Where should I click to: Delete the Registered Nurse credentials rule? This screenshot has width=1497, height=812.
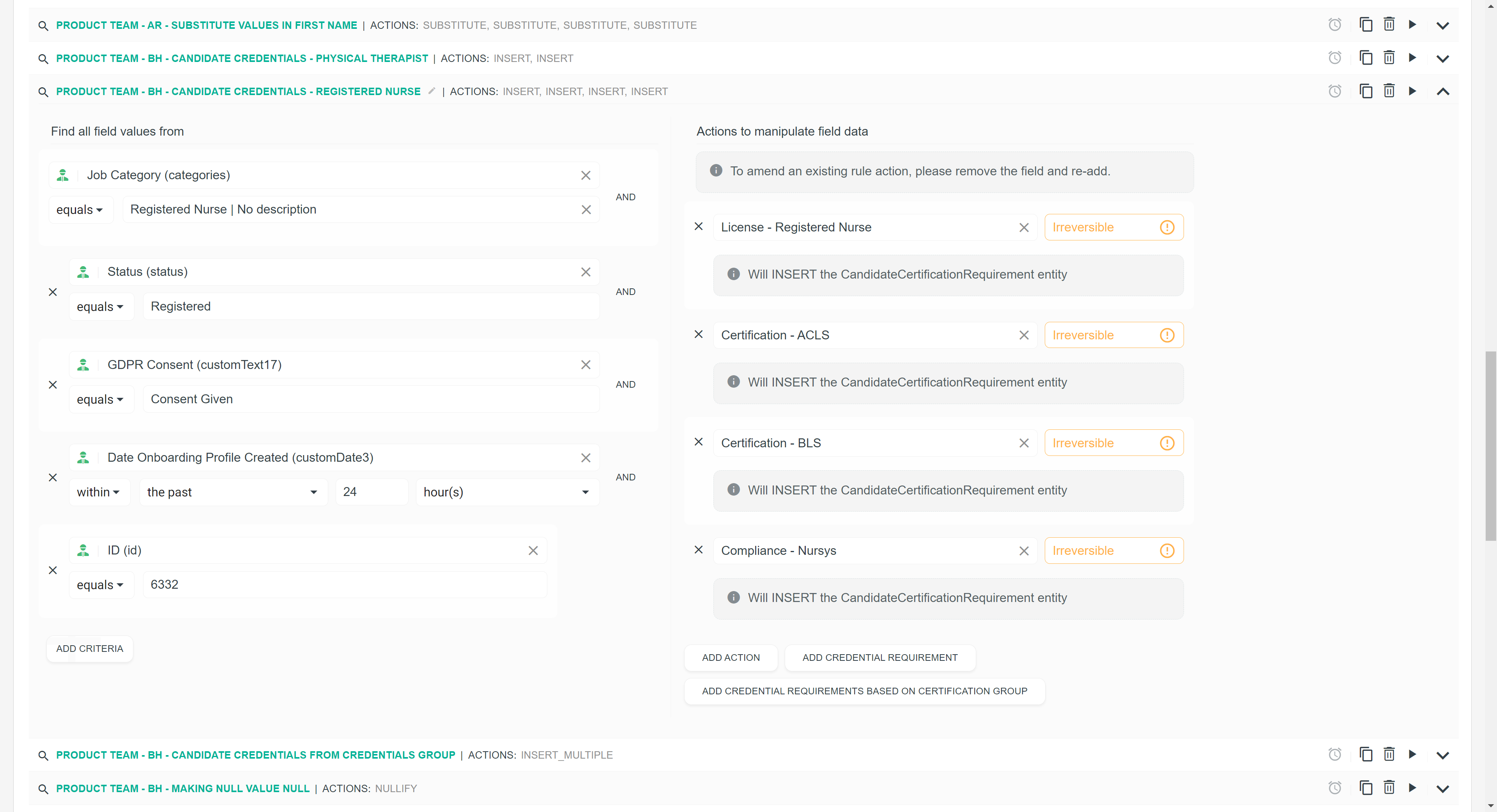point(1389,91)
